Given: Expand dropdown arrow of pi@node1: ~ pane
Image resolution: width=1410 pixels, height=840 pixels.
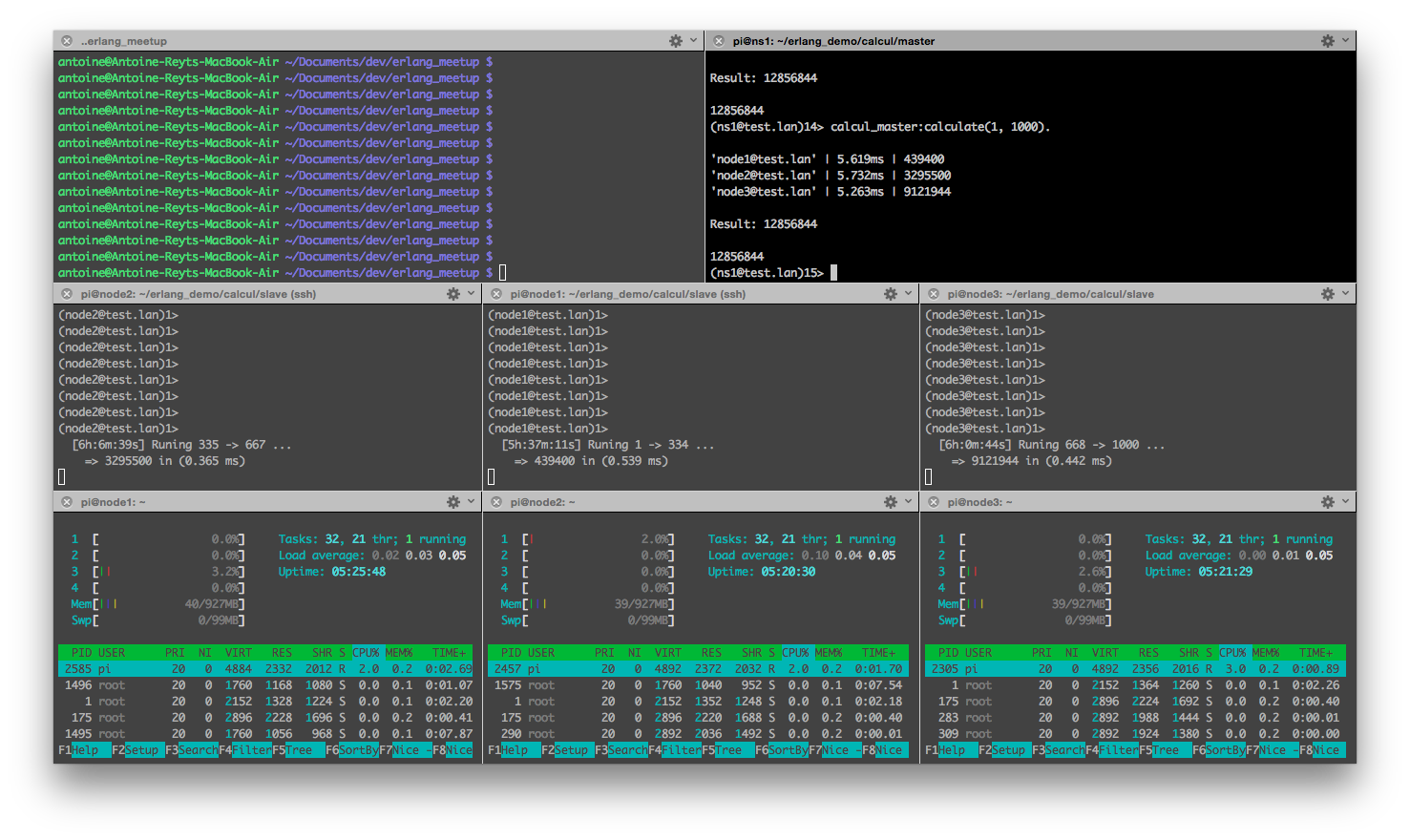Looking at the screenshot, I should [472, 502].
